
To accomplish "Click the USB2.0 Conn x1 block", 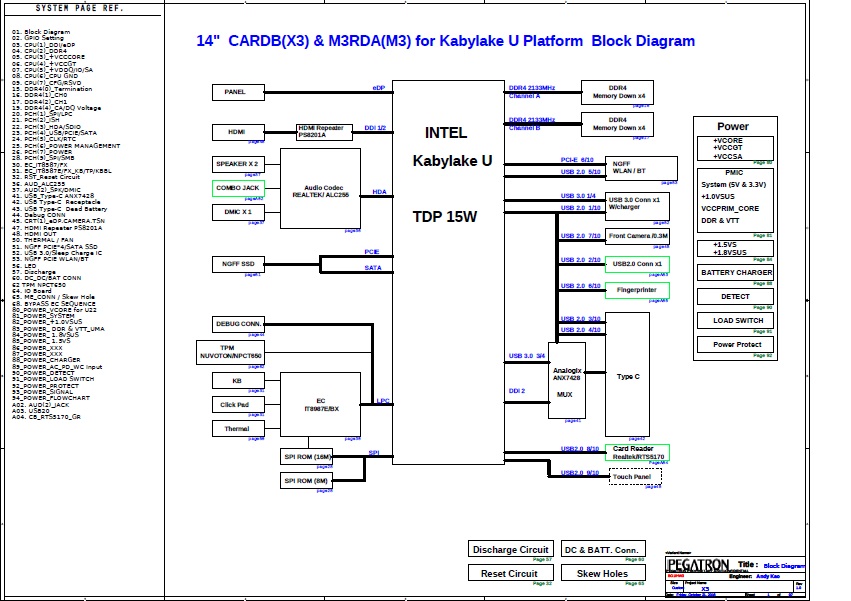I will pyautogui.click(x=637, y=264).
